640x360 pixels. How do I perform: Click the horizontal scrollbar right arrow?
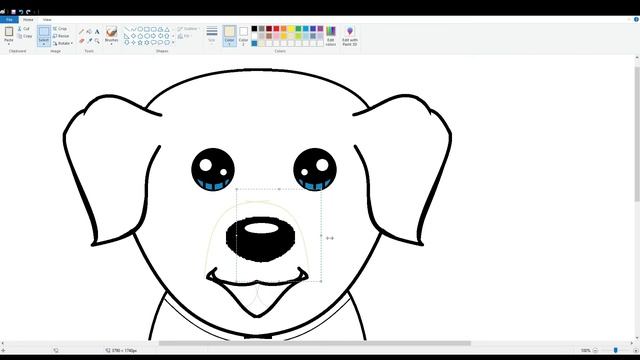pyautogui.click(x=631, y=343)
